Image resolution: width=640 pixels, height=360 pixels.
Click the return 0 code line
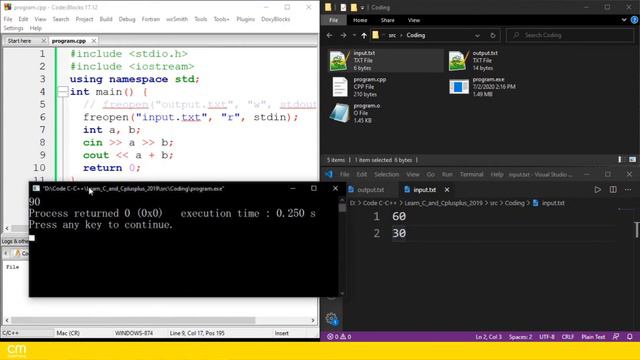click(111, 168)
